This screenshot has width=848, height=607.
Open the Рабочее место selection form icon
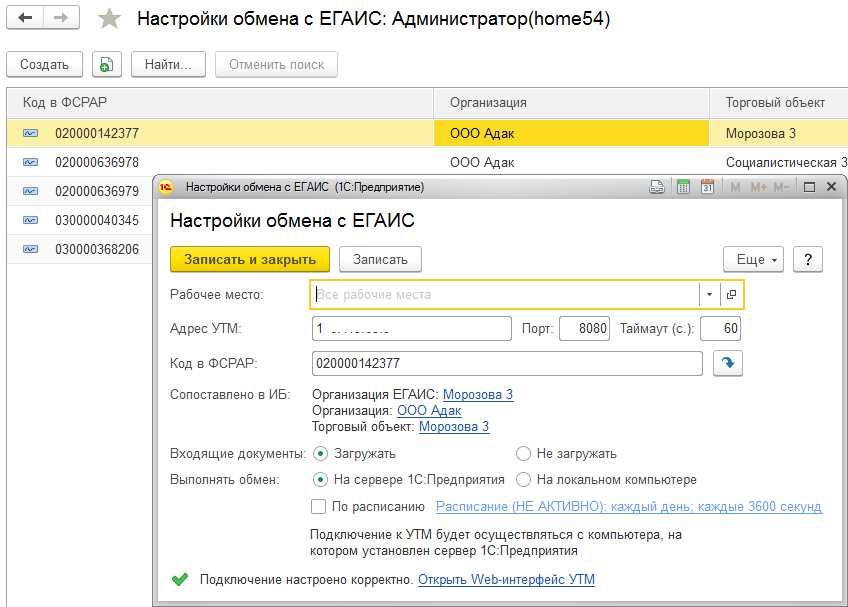coord(732,295)
